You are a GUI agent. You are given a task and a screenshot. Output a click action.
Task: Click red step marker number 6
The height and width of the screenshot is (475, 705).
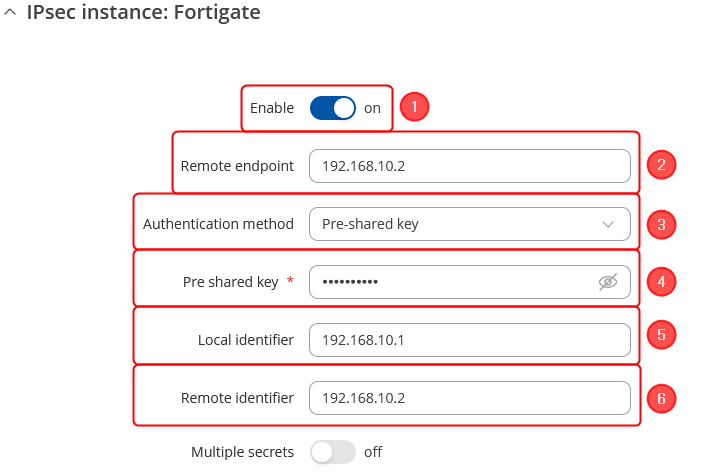tap(661, 399)
